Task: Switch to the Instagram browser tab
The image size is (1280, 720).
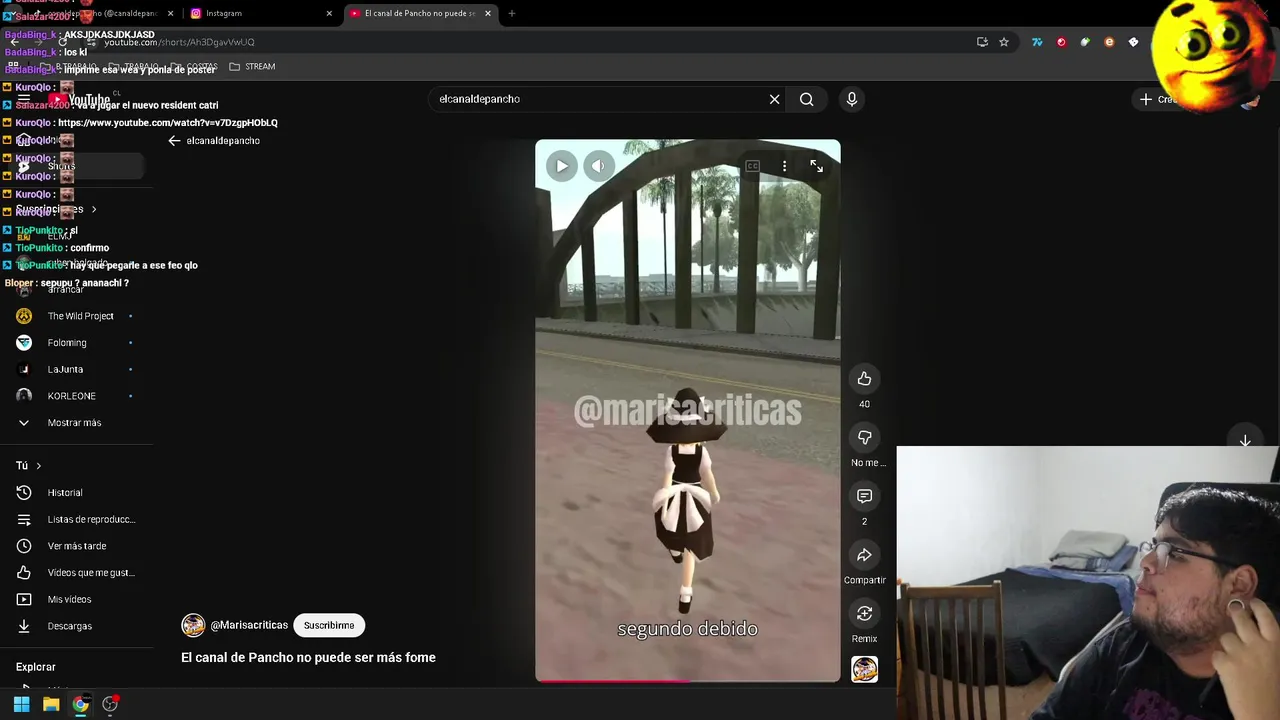Action: [260, 13]
